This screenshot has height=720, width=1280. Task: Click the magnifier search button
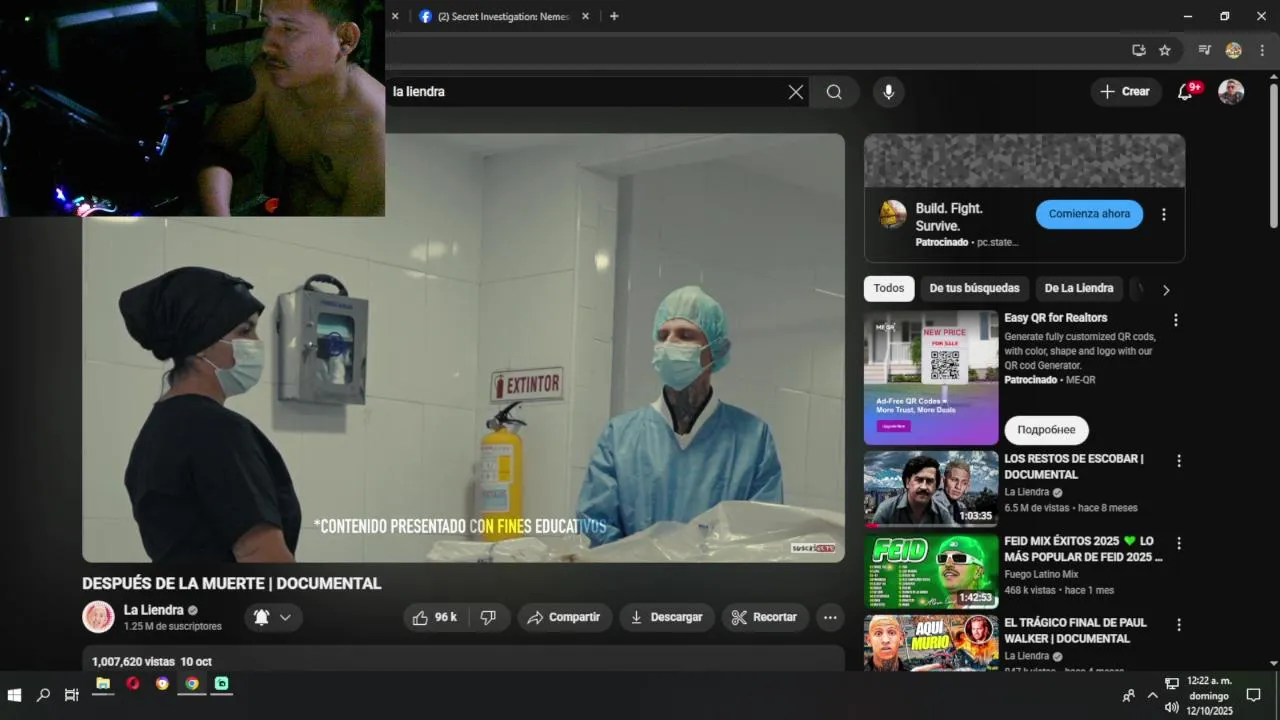tap(834, 92)
